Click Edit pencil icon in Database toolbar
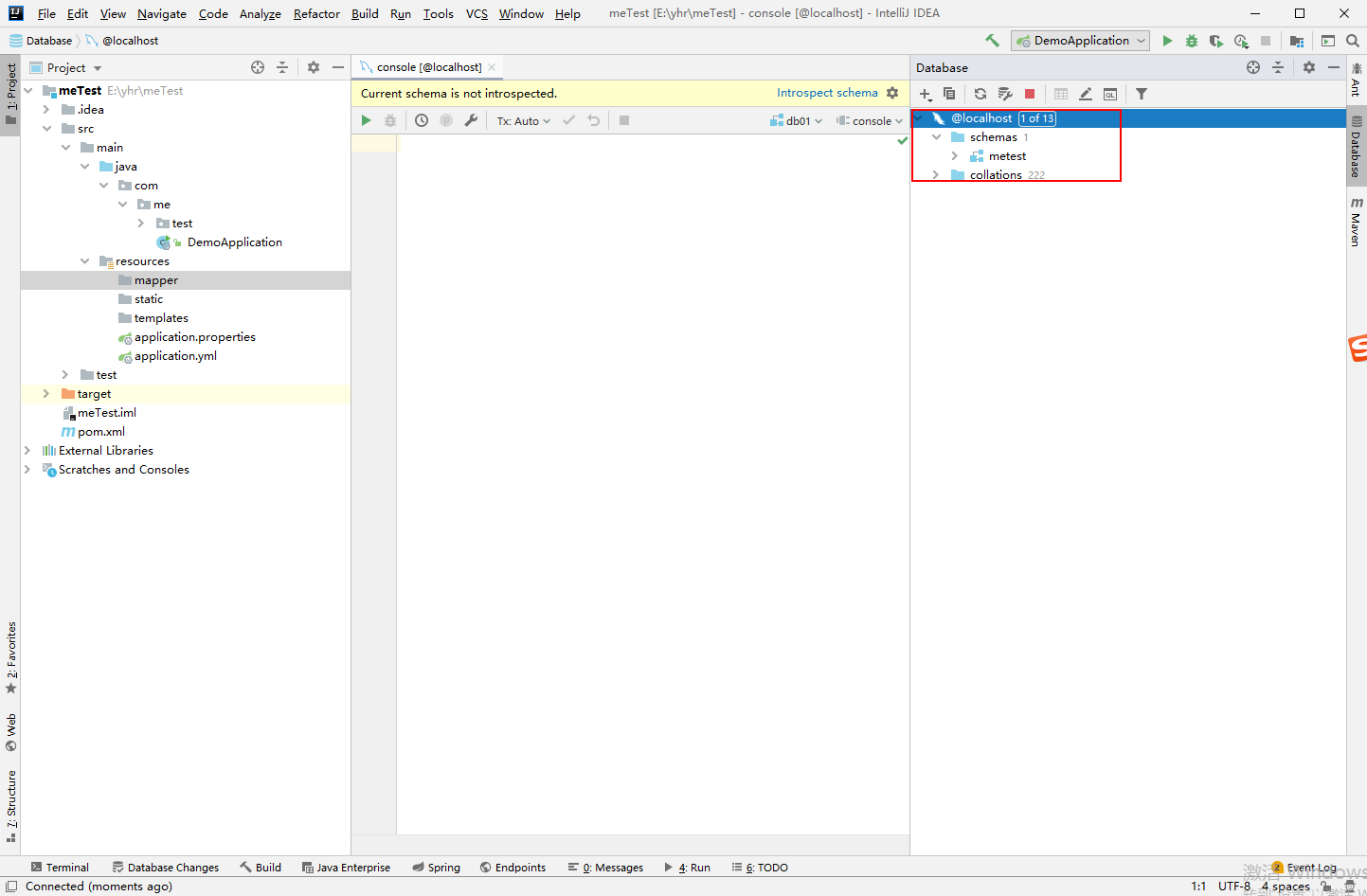The width and height of the screenshot is (1367, 896). (x=1086, y=94)
